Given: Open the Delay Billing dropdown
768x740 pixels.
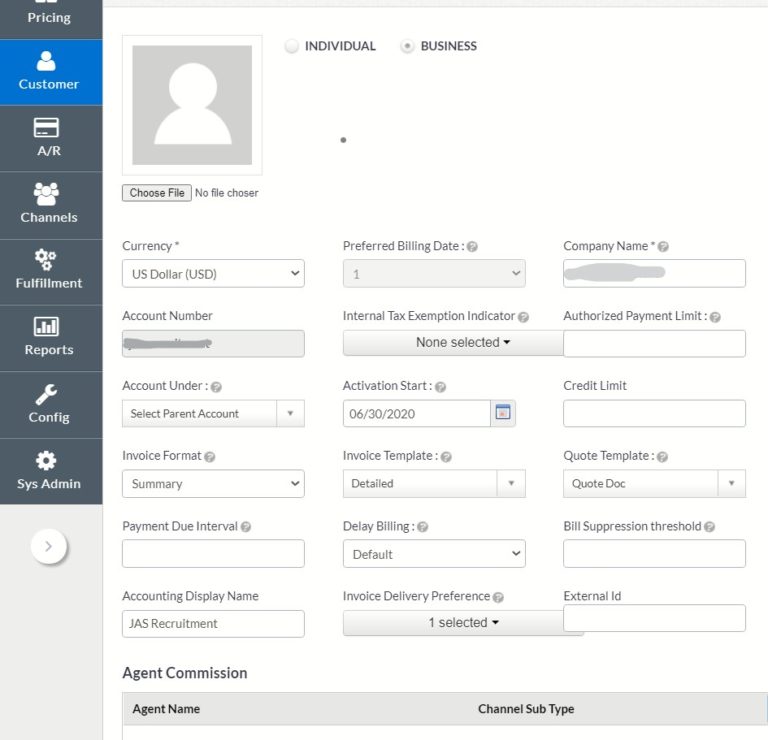Looking at the screenshot, I should pyautogui.click(x=434, y=554).
